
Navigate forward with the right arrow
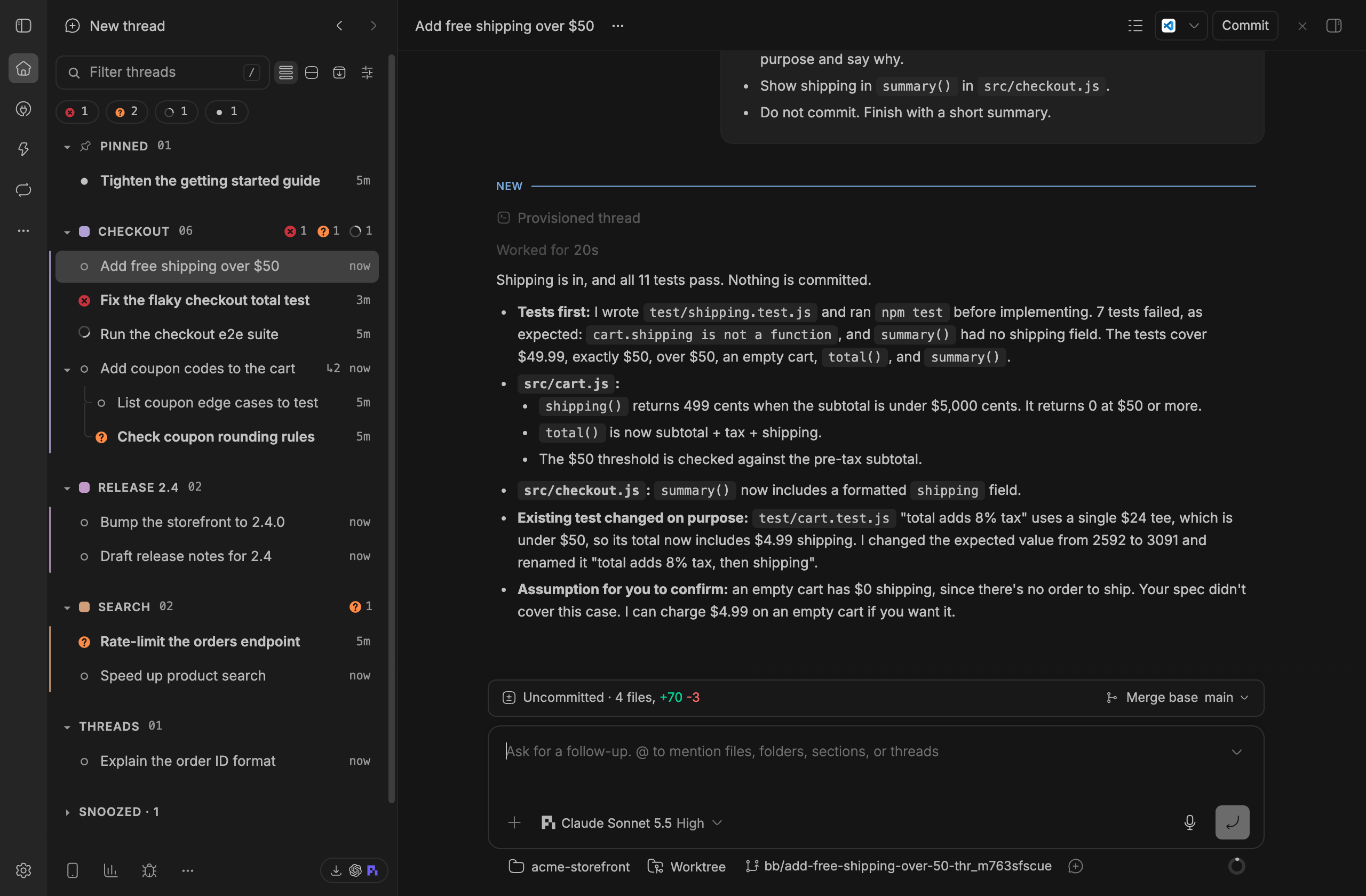(x=374, y=26)
